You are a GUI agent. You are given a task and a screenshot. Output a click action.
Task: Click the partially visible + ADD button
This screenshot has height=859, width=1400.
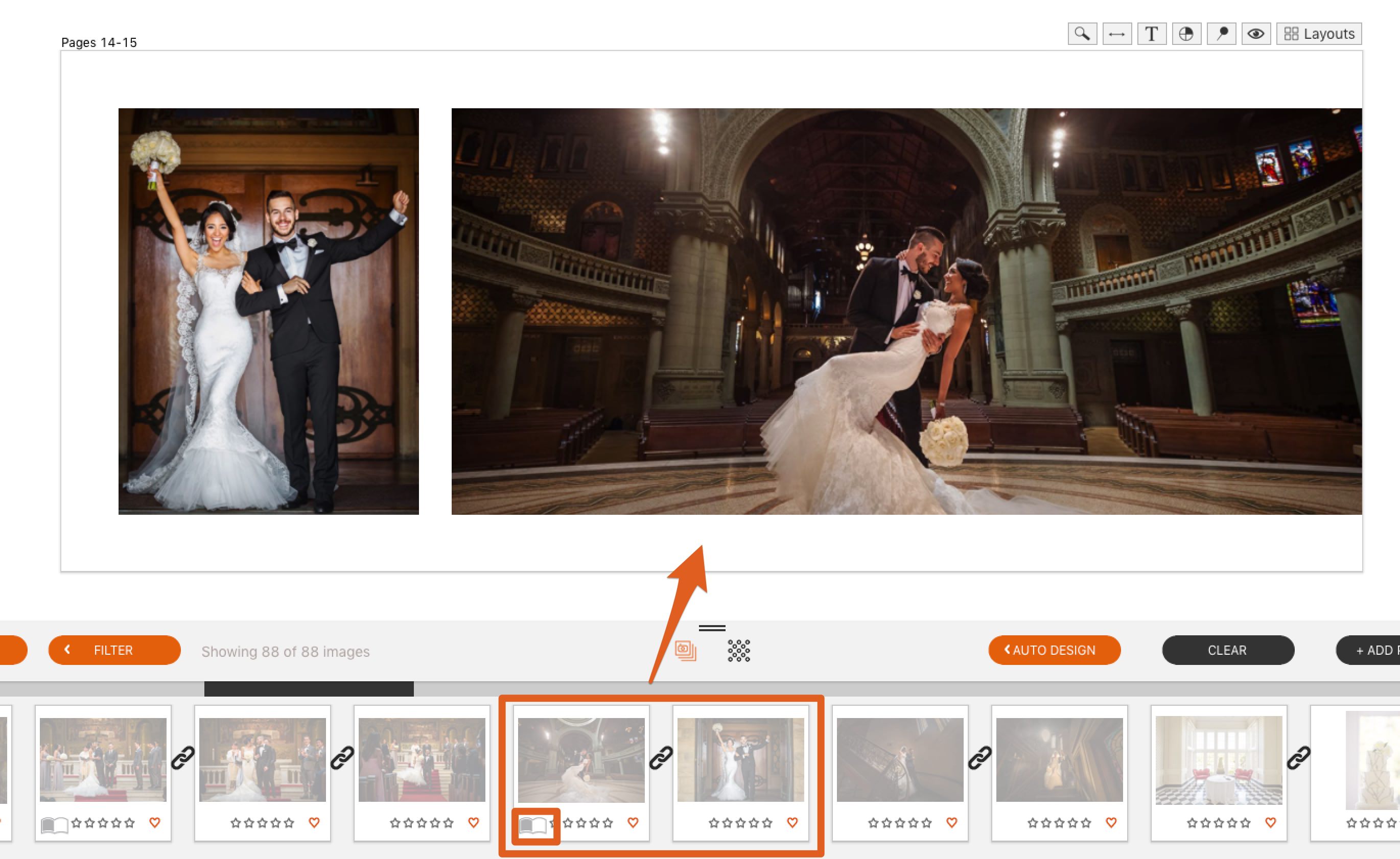[1369, 650]
